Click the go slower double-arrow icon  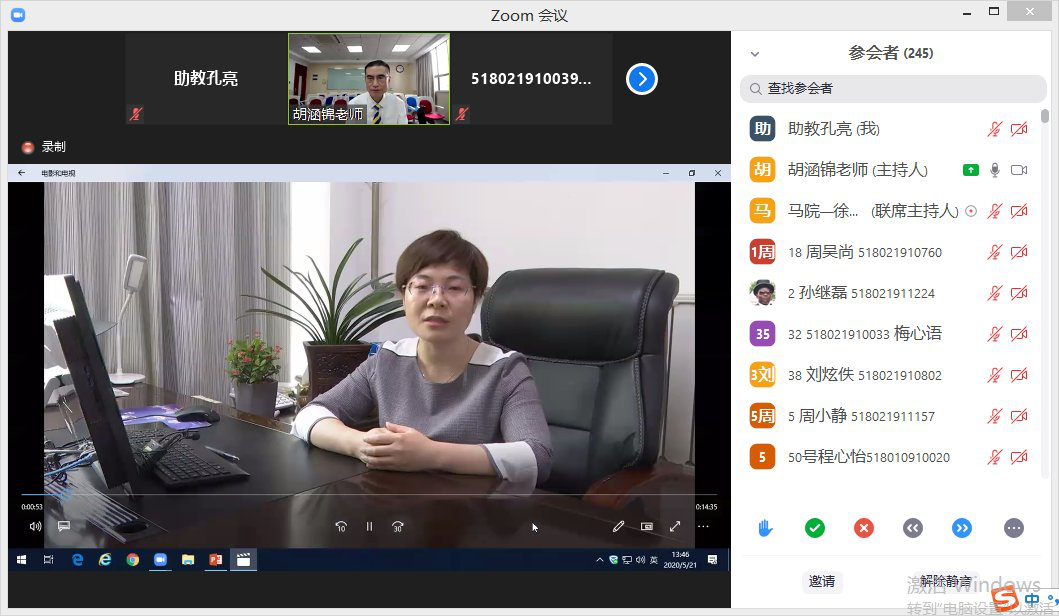[x=913, y=528]
